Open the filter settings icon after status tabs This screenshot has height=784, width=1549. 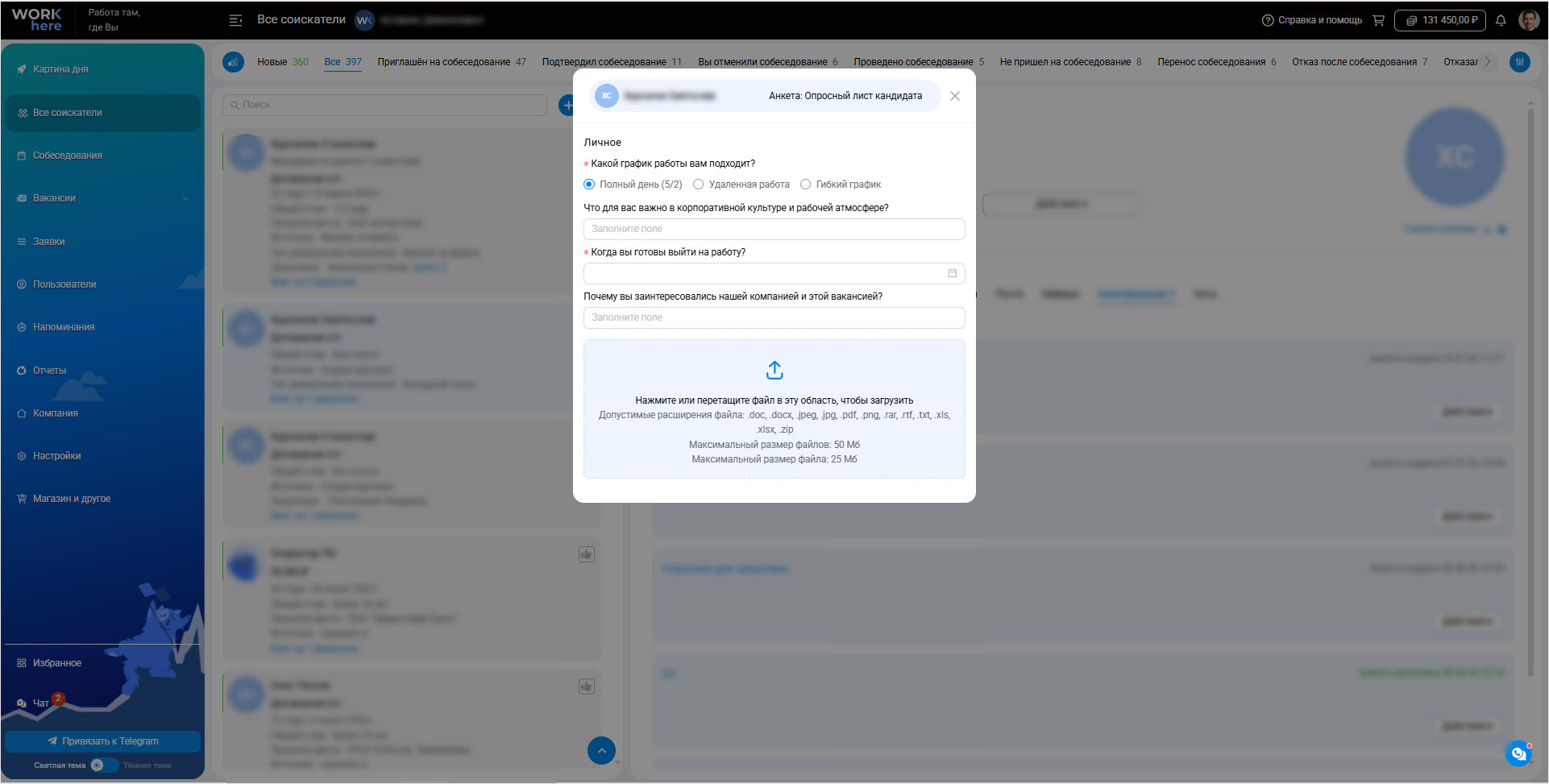[x=1520, y=62]
